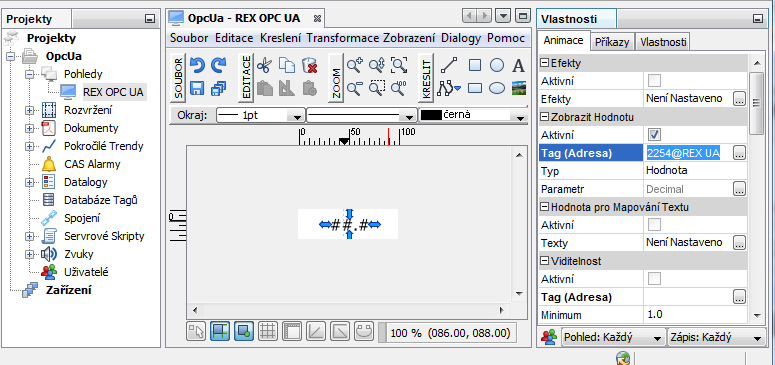Open the černá border color dropdown

[519, 116]
